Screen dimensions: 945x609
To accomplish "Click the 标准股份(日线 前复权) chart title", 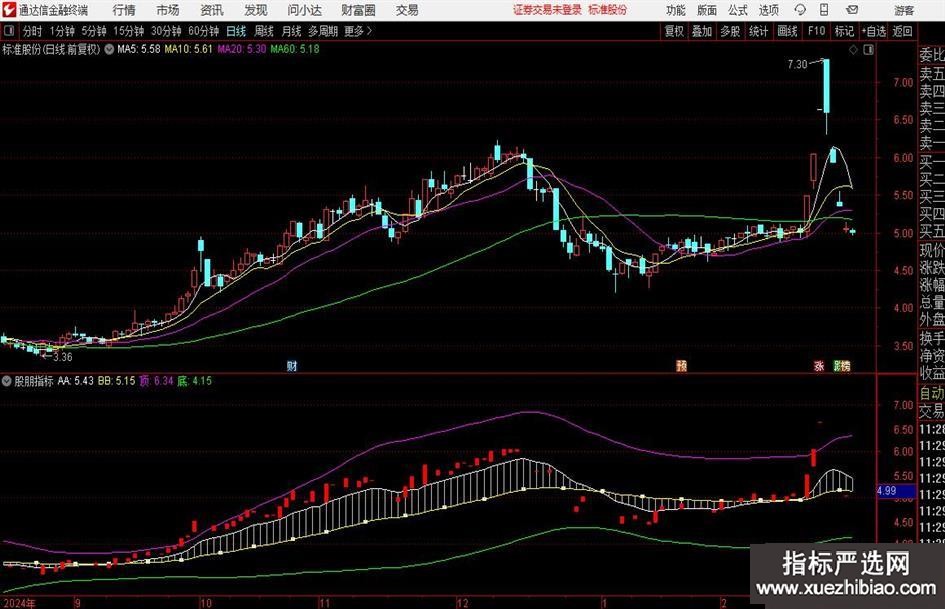I will tap(51, 49).
